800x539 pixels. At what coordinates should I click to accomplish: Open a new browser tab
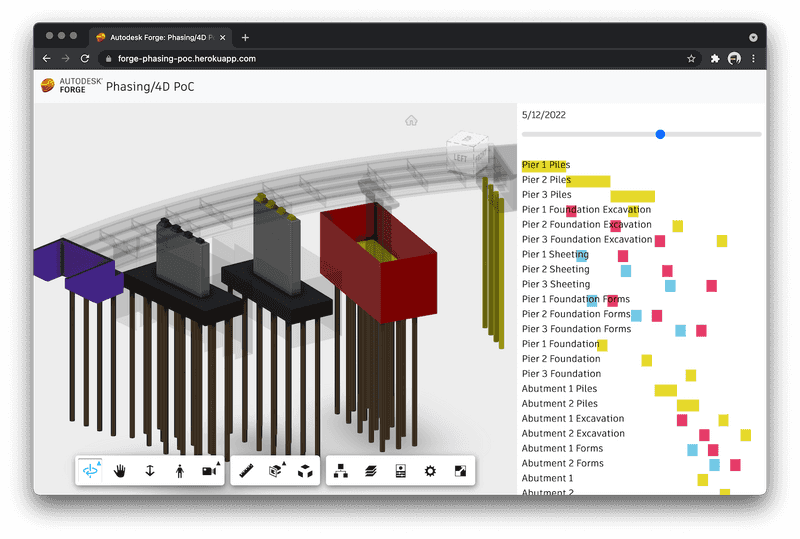(x=245, y=37)
